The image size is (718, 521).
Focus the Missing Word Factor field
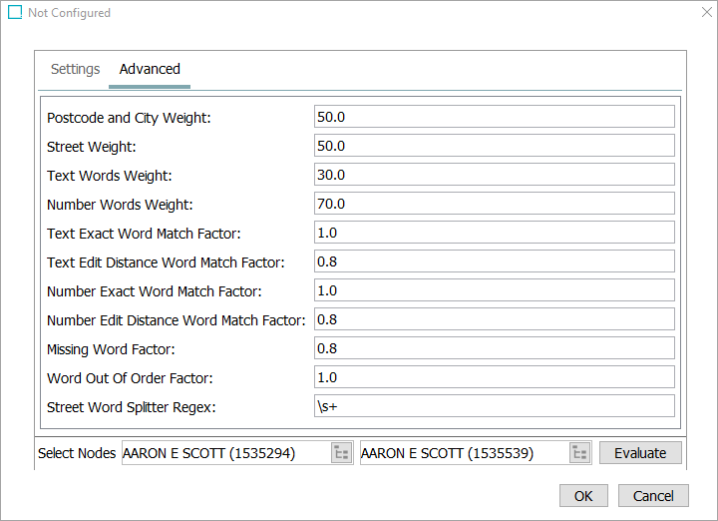pyautogui.click(x=494, y=348)
